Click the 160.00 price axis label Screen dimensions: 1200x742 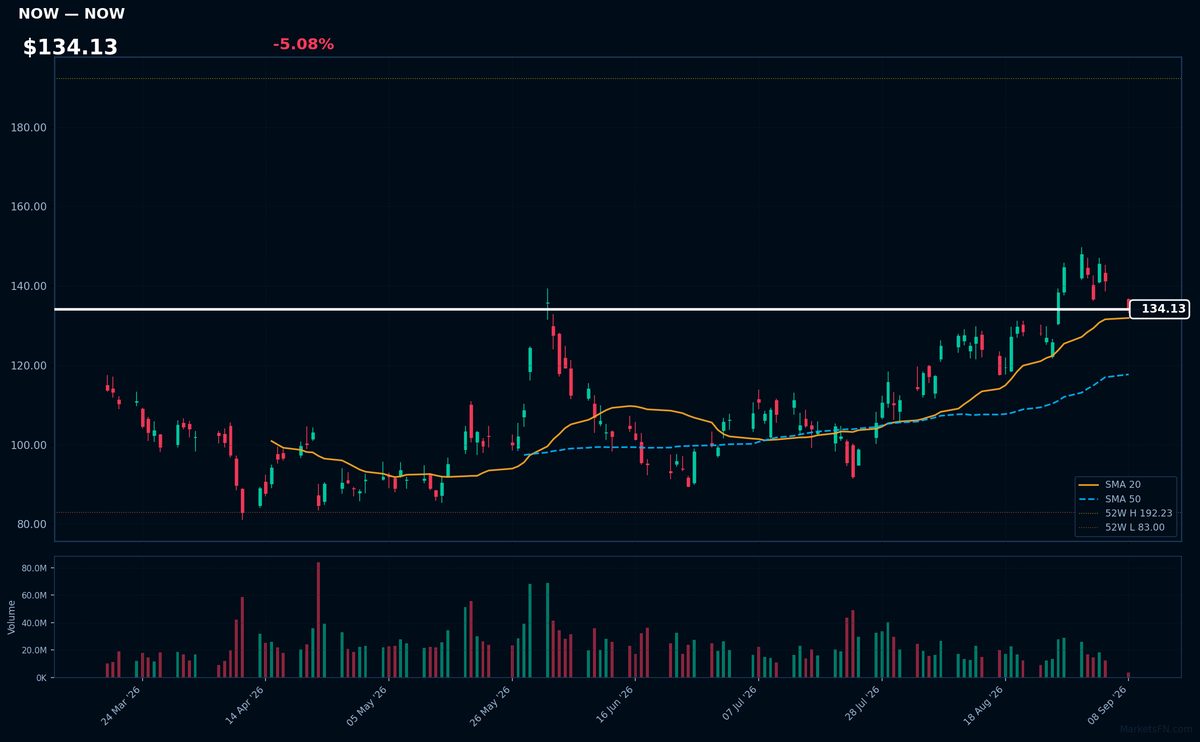point(30,207)
